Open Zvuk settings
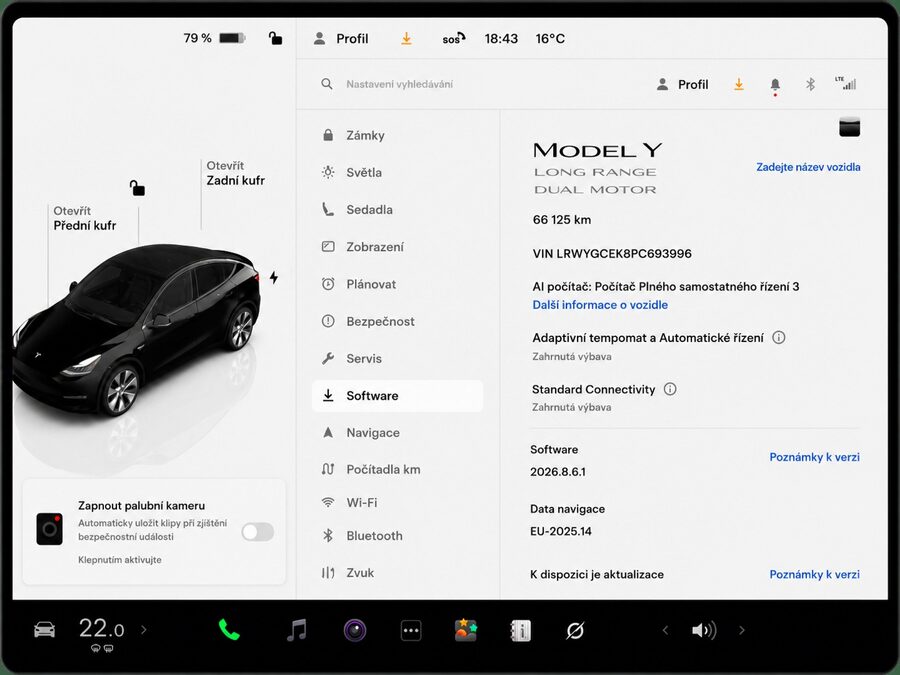 point(397,573)
